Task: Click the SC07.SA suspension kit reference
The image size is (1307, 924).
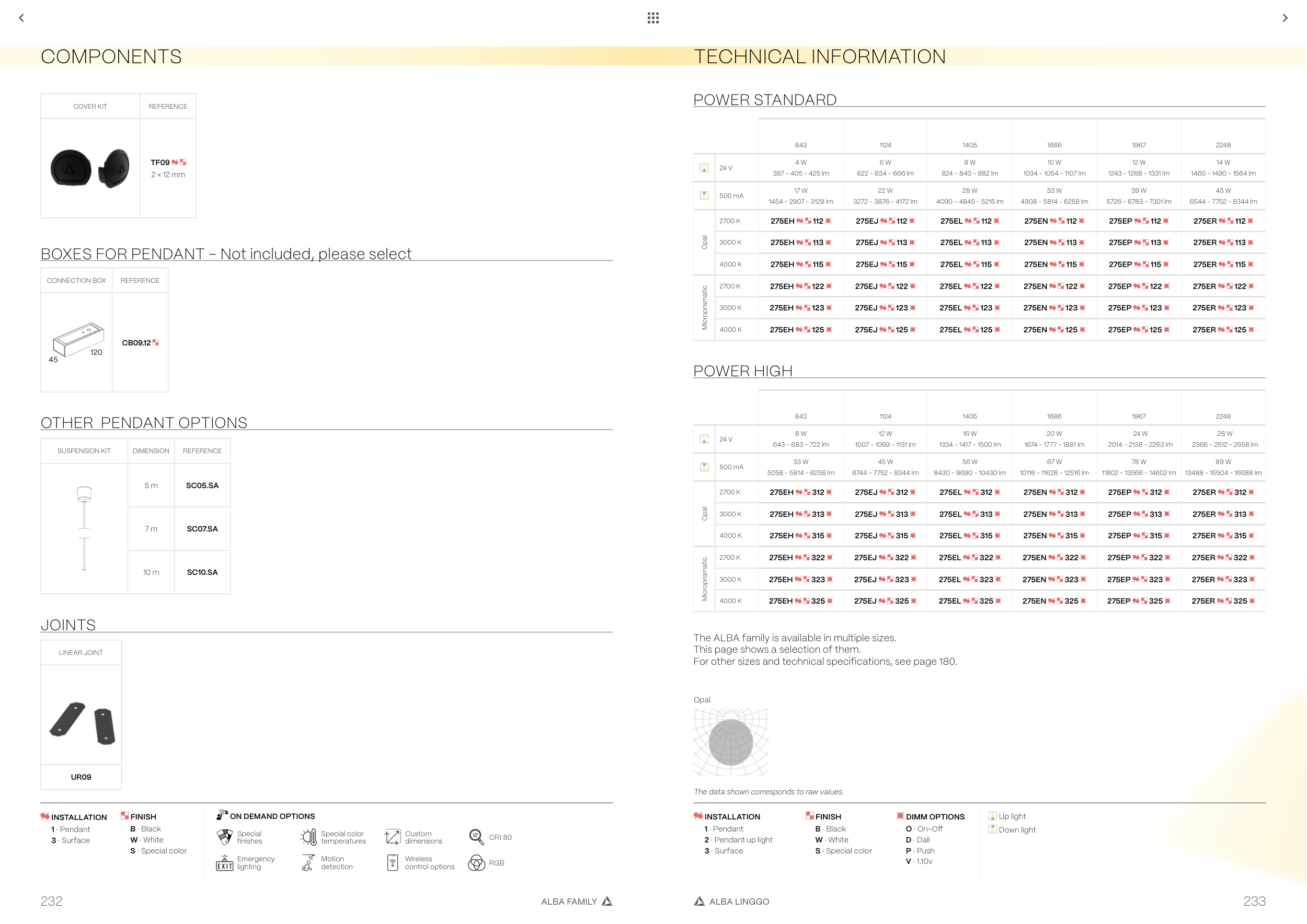Action: pos(202,528)
